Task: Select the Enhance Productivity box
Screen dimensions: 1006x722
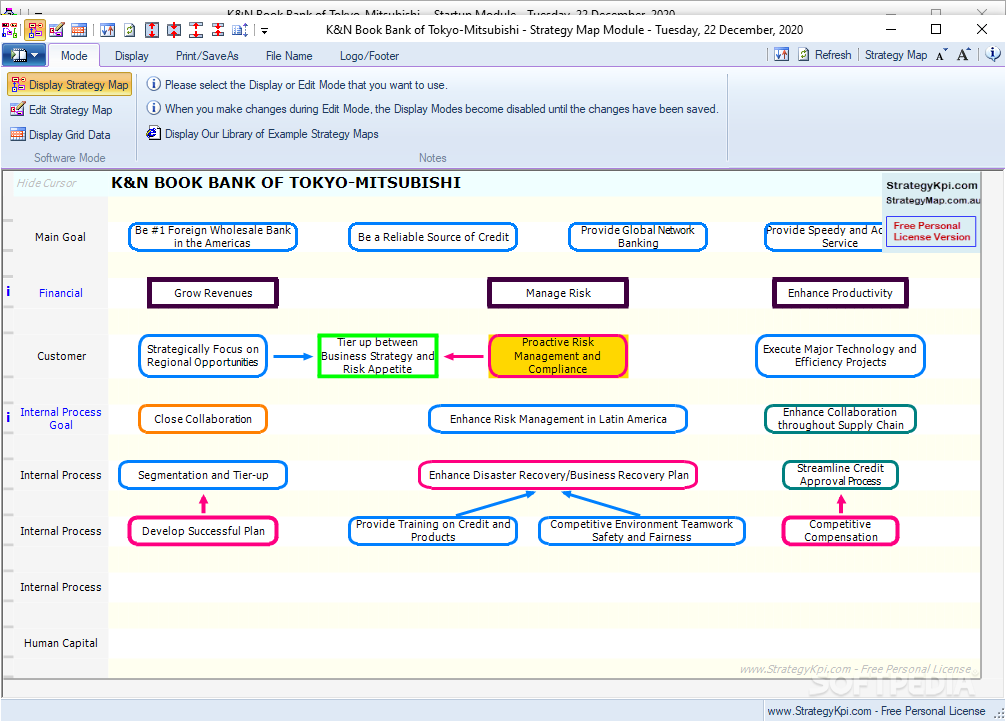Action: [x=840, y=293]
